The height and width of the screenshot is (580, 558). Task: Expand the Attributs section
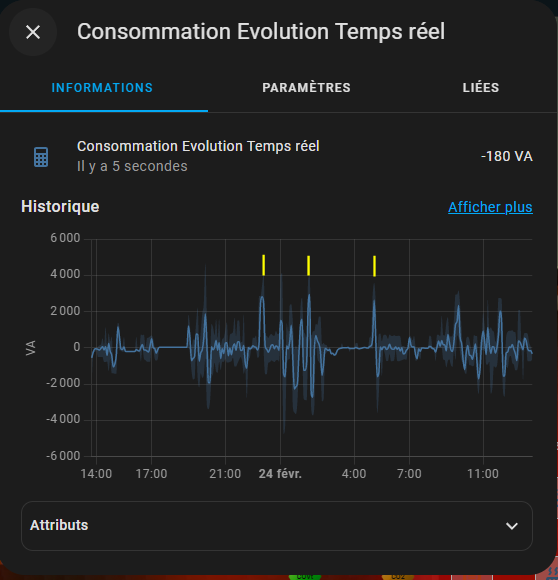click(277, 526)
